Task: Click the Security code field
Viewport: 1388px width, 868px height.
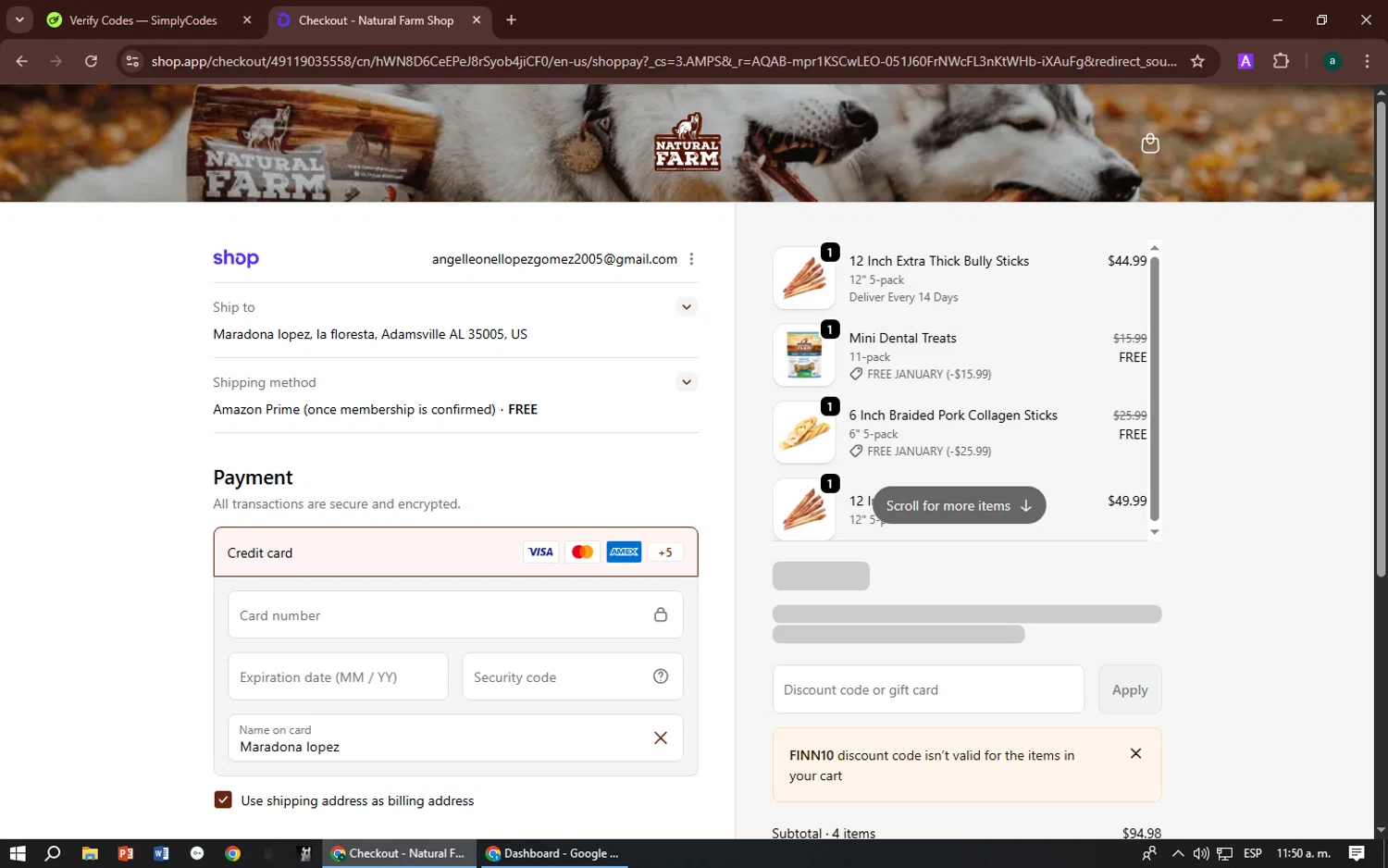Action: [573, 676]
